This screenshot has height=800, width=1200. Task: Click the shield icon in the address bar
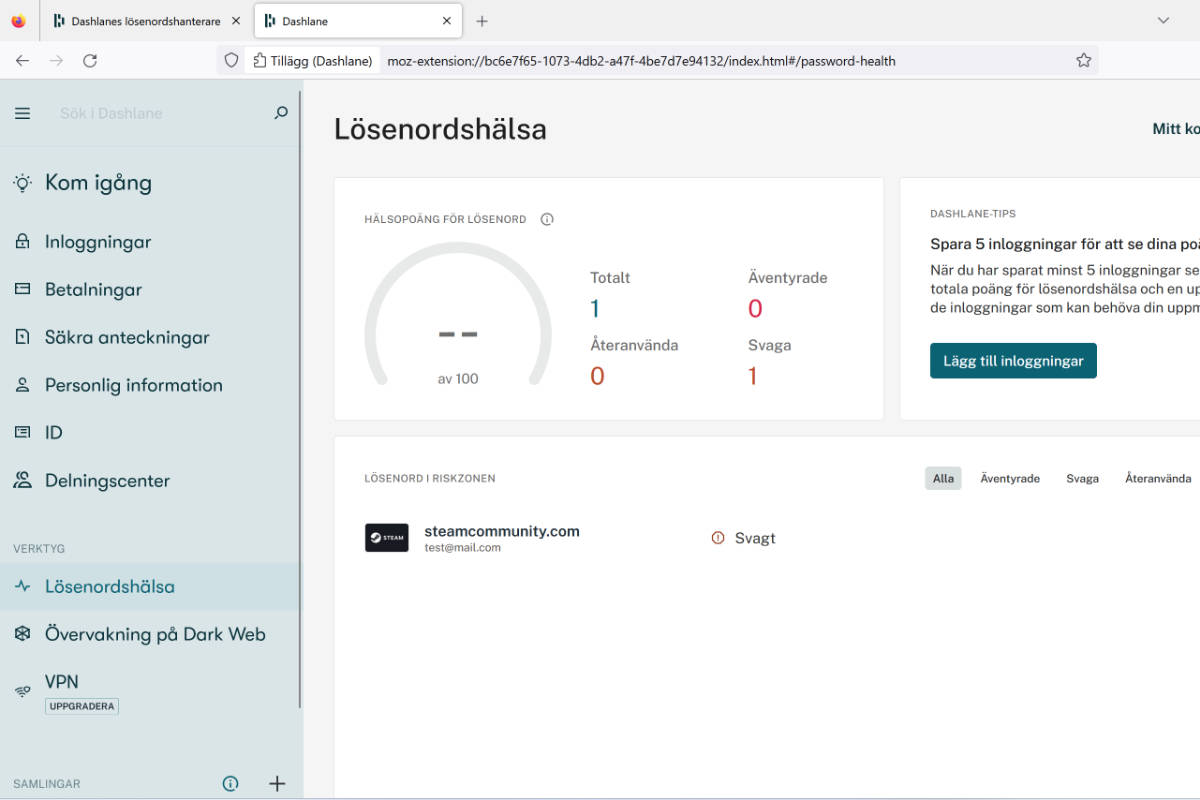(231, 61)
